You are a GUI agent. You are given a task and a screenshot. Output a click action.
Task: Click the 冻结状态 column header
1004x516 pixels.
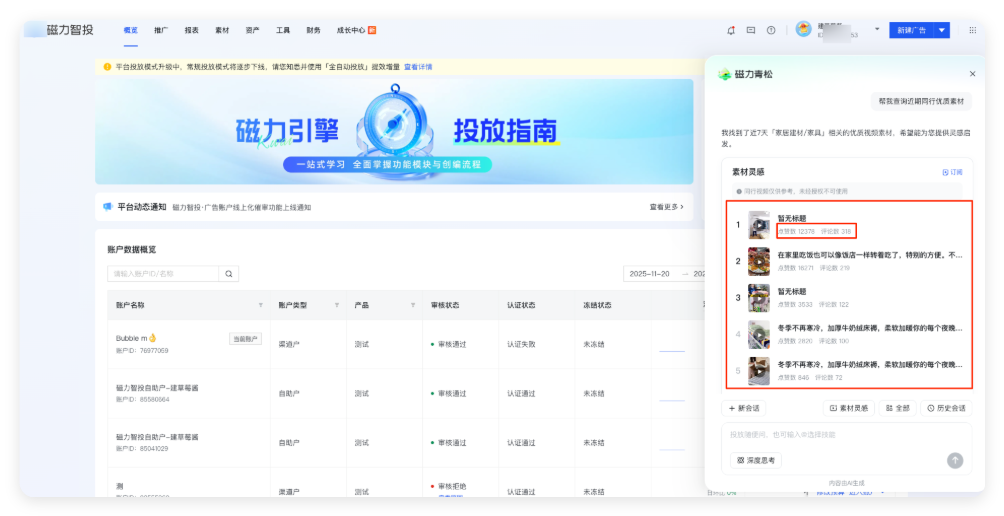point(597,305)
